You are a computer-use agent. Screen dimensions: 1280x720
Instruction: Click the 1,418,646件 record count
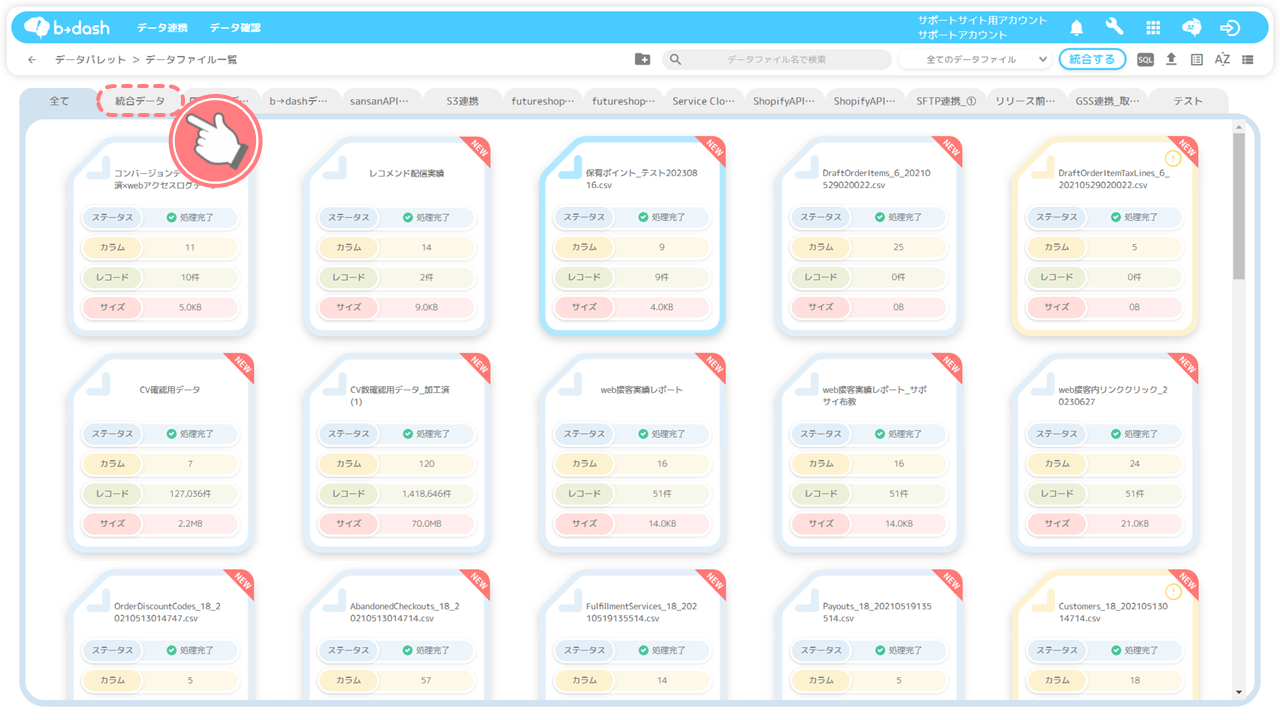[426, 494]
